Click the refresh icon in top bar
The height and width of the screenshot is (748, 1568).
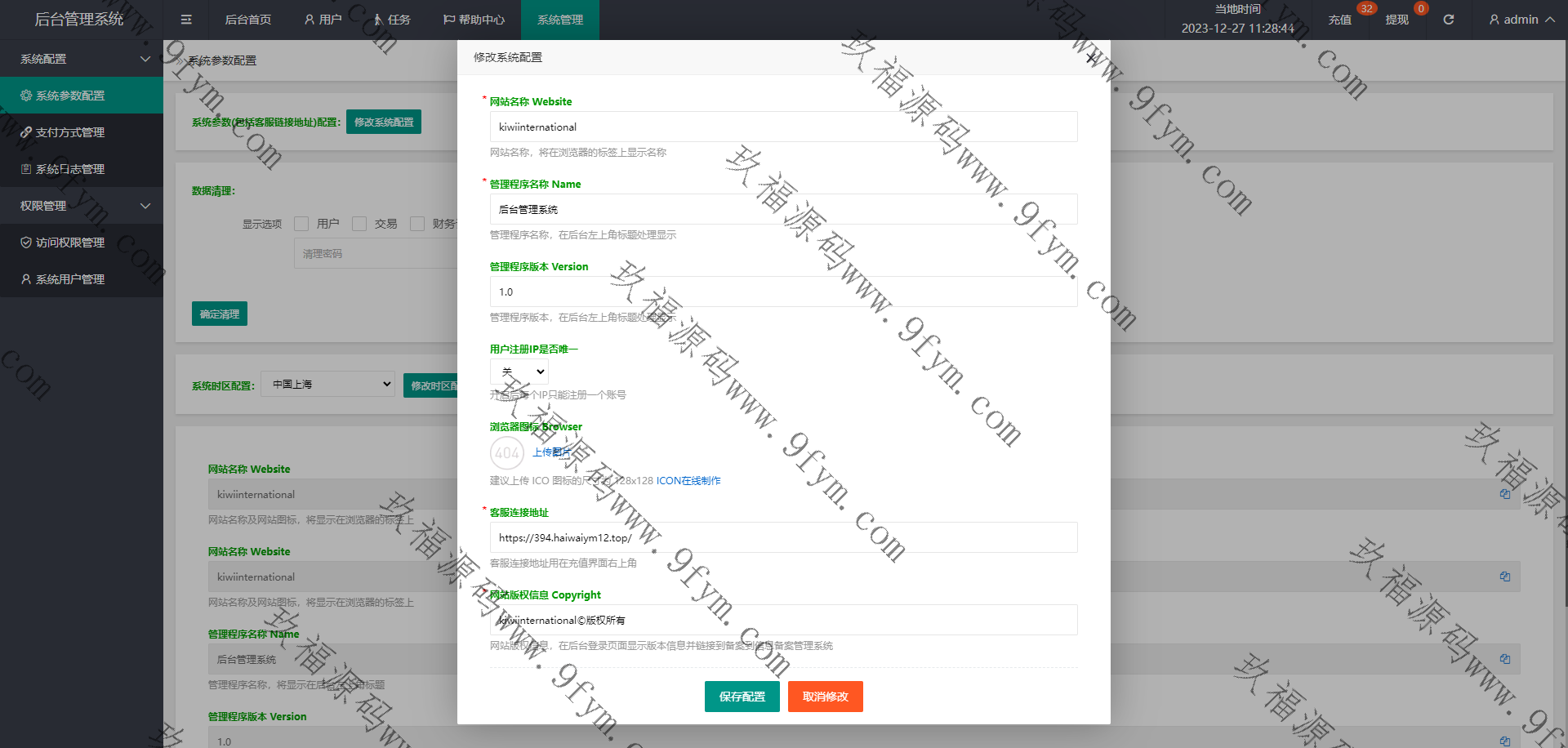tap(1448, 20)
